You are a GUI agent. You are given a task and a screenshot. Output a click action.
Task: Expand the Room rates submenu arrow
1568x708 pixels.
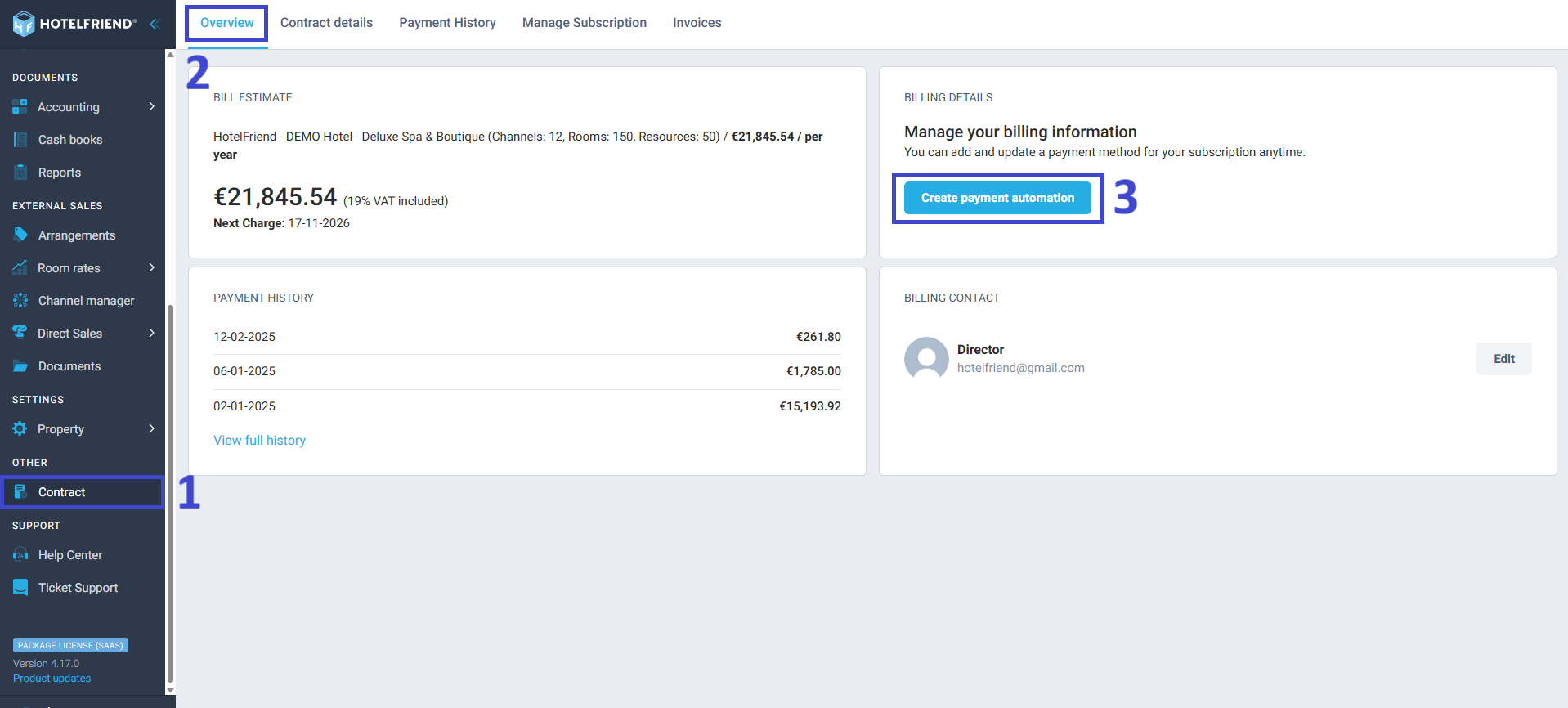tap(152, 267)
